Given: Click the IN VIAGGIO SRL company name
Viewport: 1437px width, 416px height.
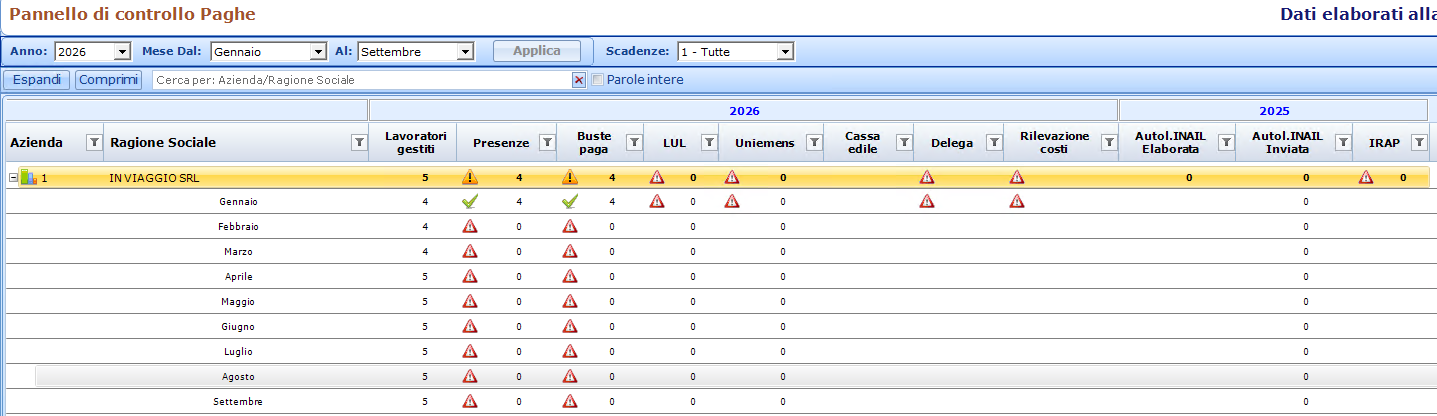Looking at the screenshot, I should (154, 178).
